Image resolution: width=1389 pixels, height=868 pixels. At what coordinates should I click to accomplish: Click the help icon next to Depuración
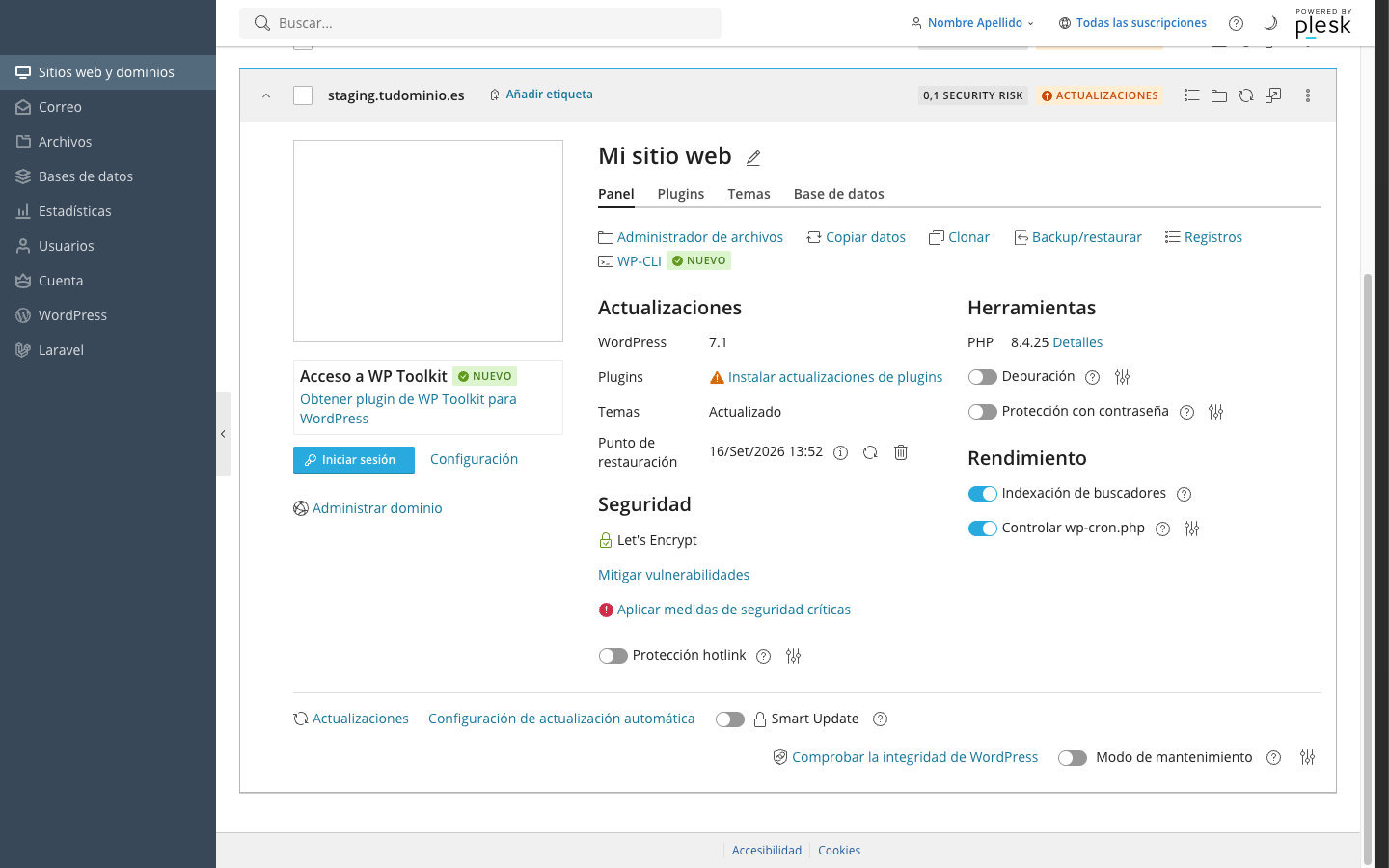[x=1092, y=377]
